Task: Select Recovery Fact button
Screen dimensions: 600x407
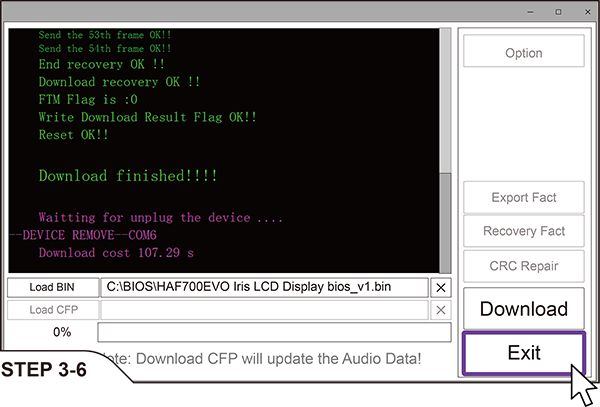Action: [523, 232]
